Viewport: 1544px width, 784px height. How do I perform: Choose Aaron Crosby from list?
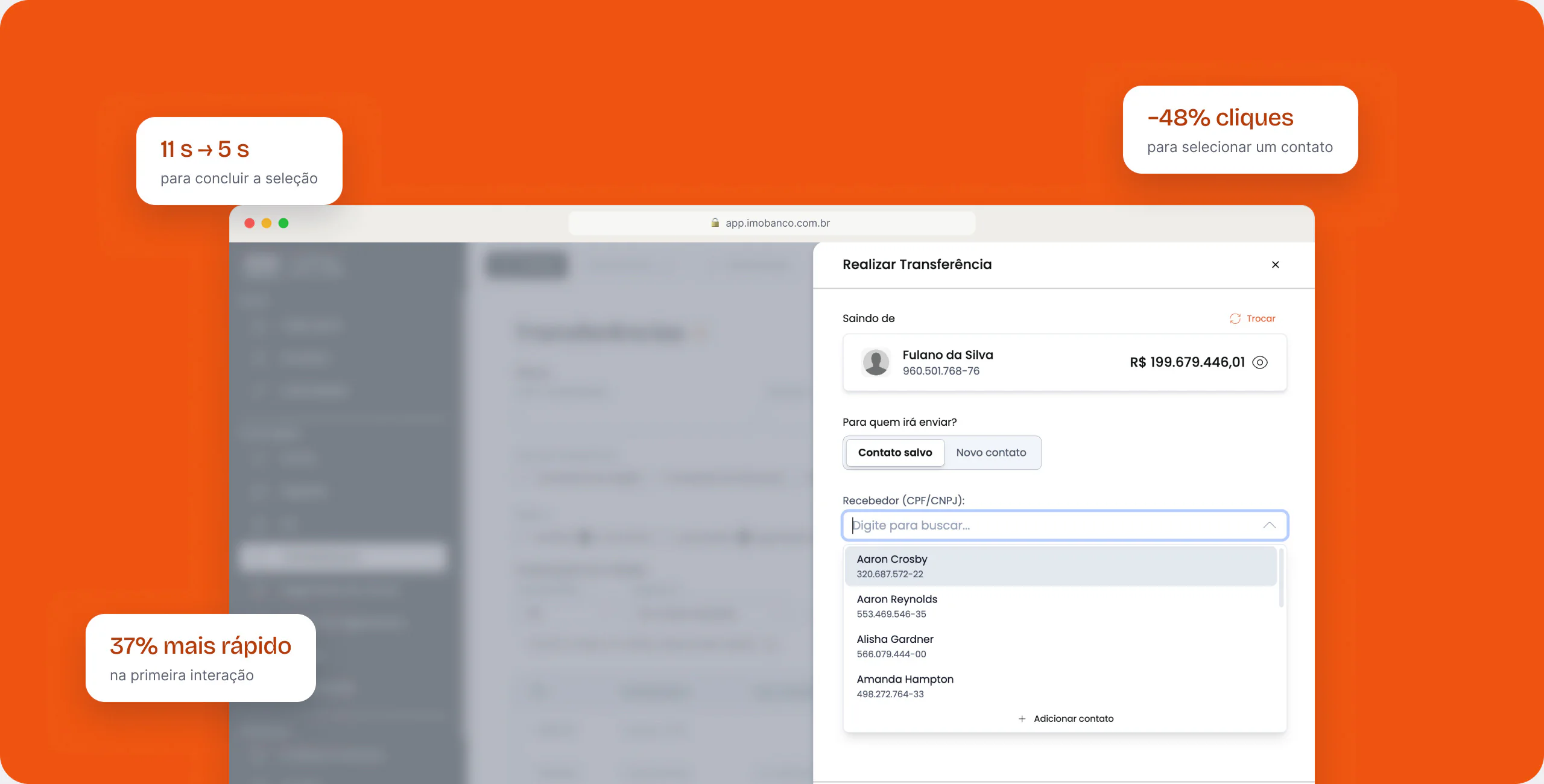(x=1060, y=566)
